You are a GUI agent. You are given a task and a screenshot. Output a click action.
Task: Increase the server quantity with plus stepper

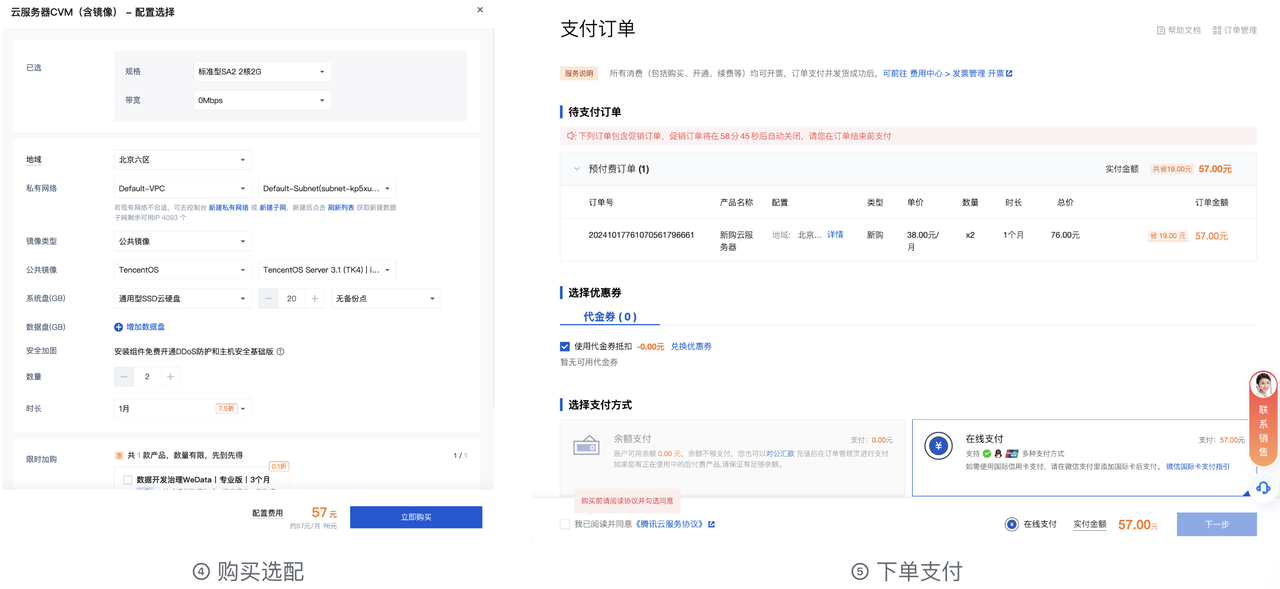pyautogui.click(x=171, y=377)
